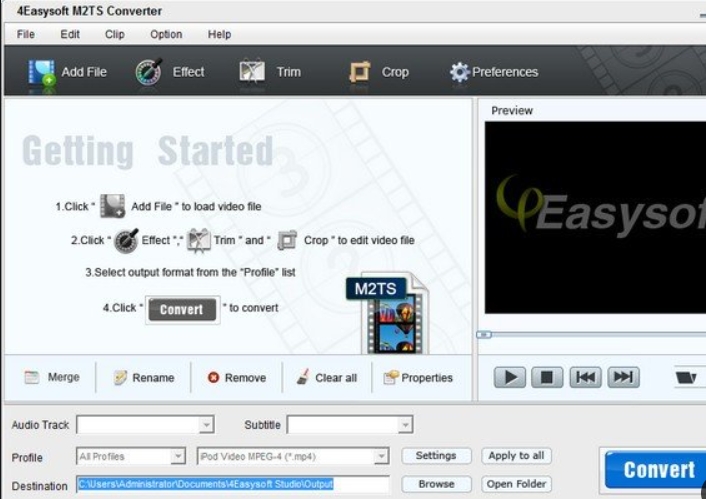The image size is (706, 499).
Task: Open the File menu
Action: [x=26, y=34]
